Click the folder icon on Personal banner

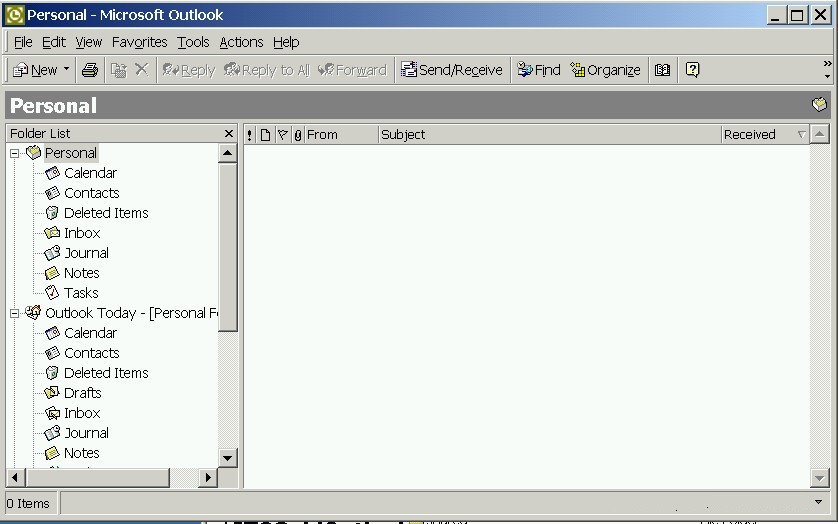(819, 104)
